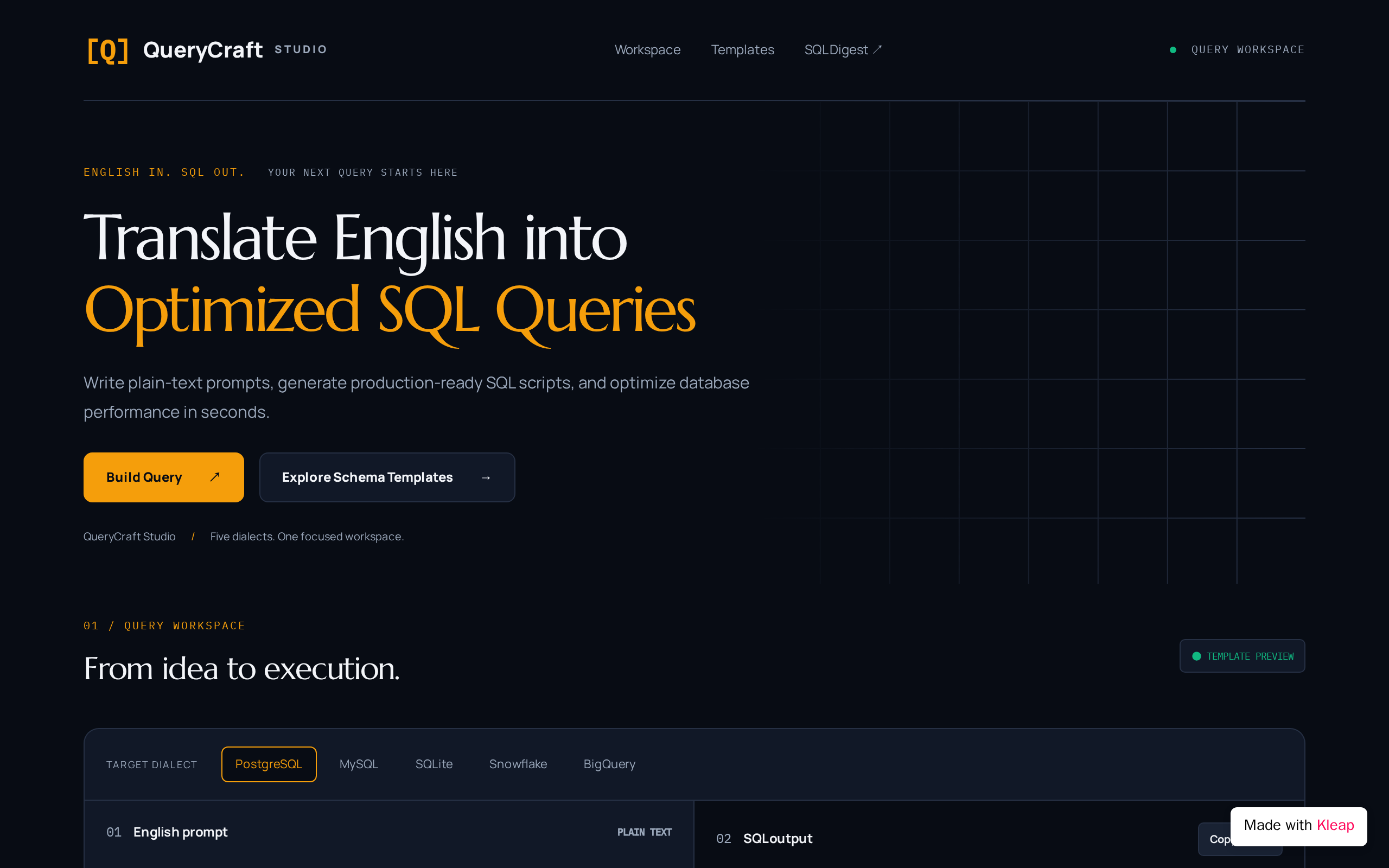
Task: Open the Workspace nav link
Action: pos(647,50)
